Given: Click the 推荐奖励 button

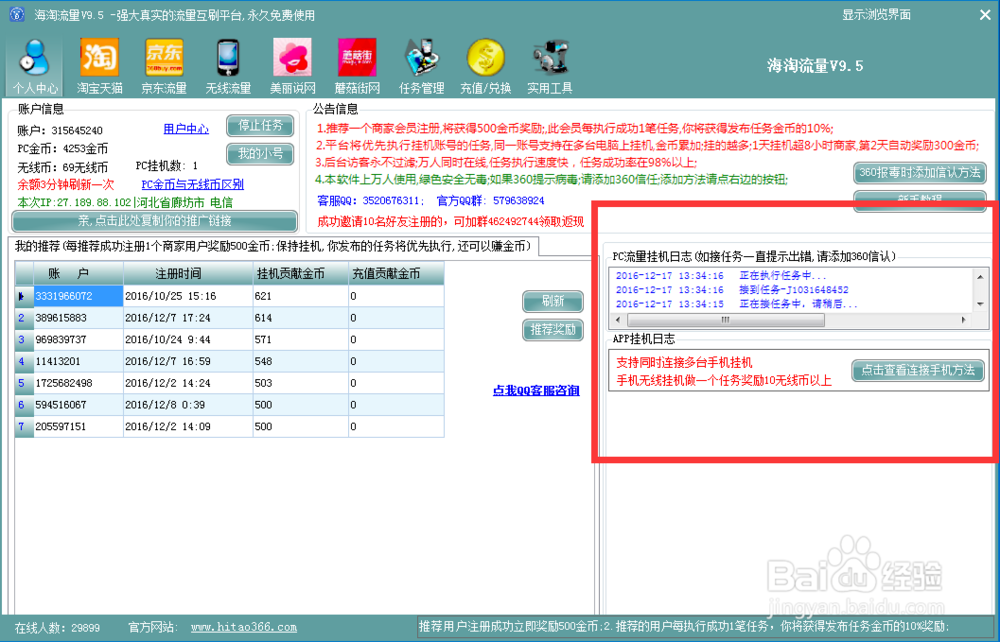Looking at the screenshot, I should (x=553, y=330).
